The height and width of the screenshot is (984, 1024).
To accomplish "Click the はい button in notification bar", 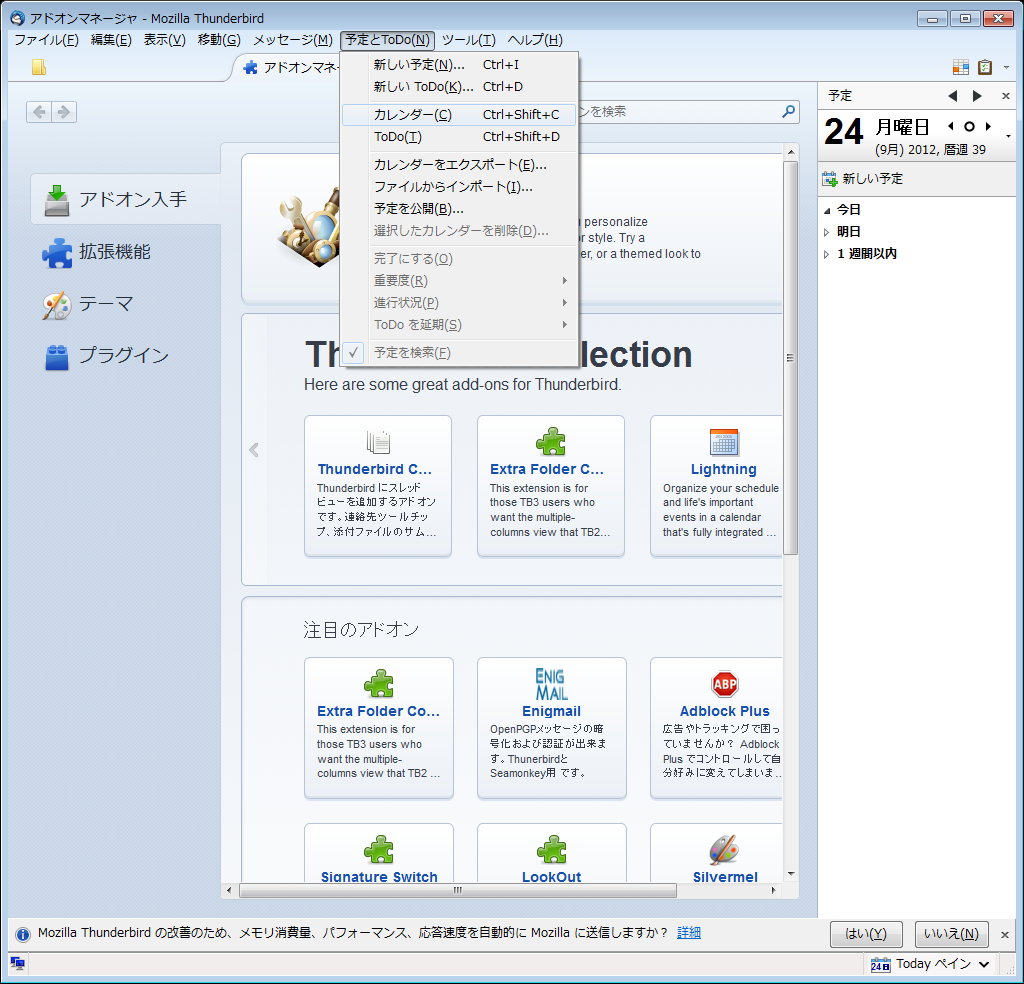I will tap(865, 934).
